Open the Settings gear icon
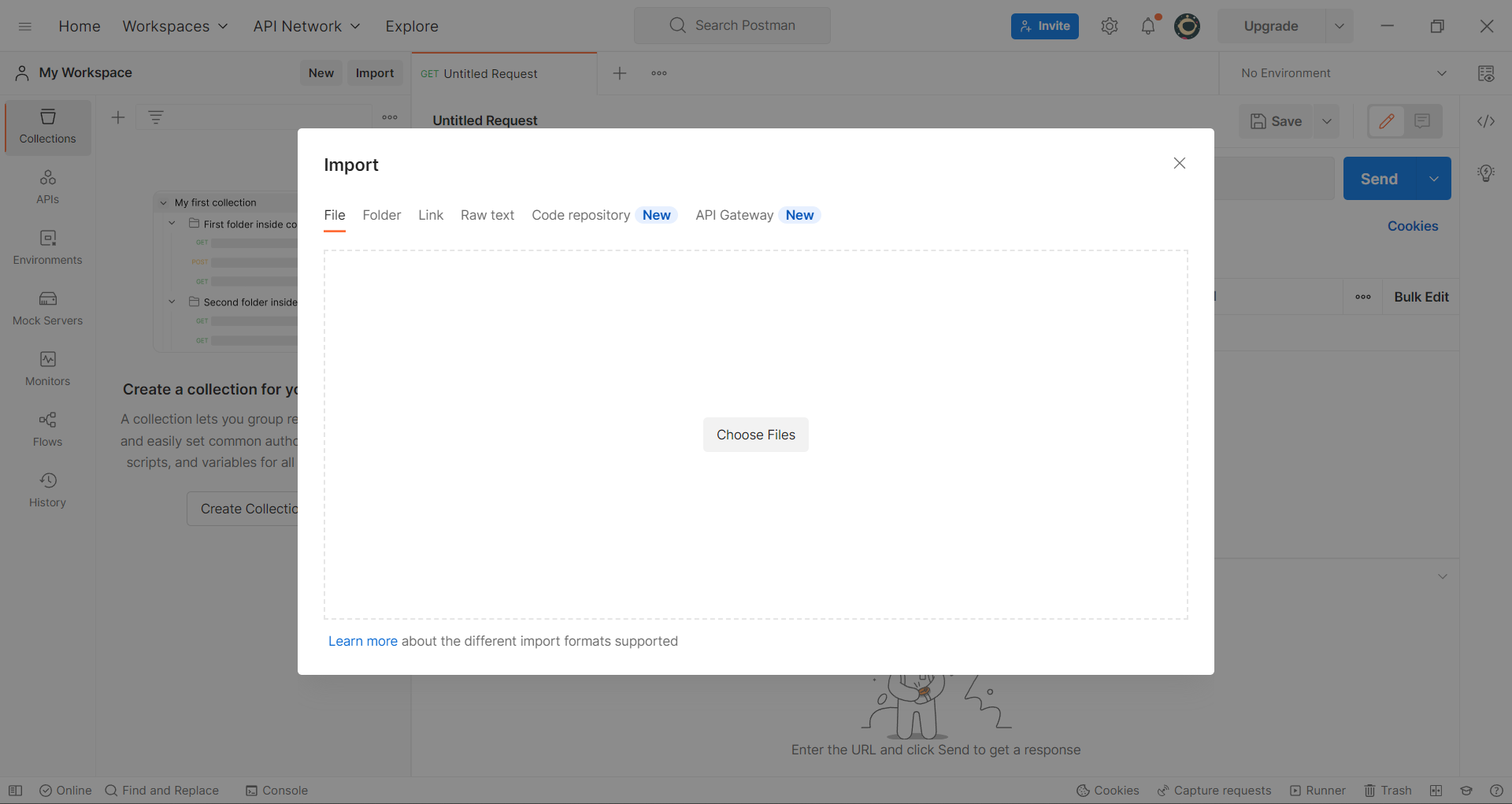 (1110, 26)
